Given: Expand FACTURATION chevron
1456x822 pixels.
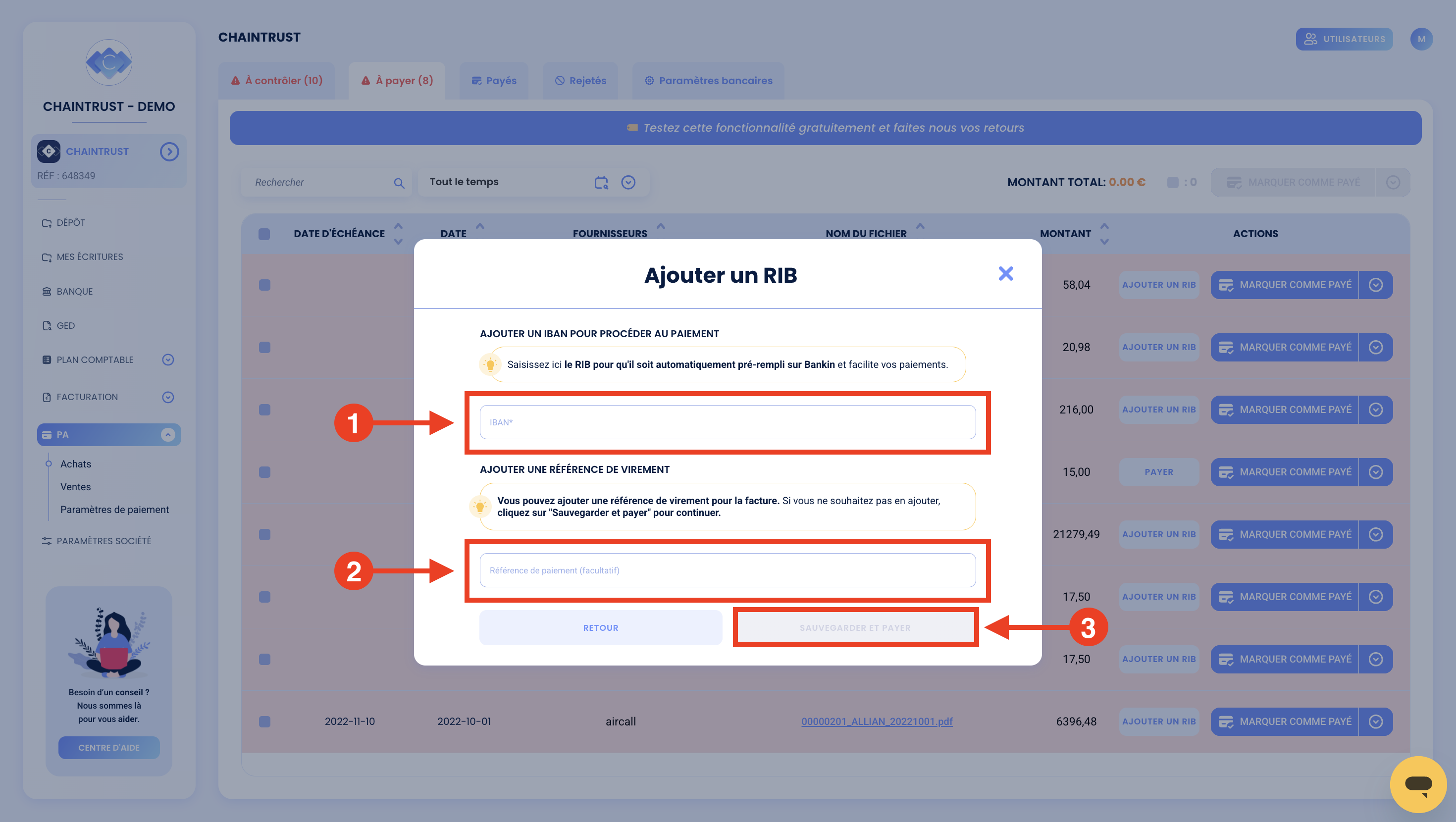Looking at the screenshot, I should coord(168,397).
